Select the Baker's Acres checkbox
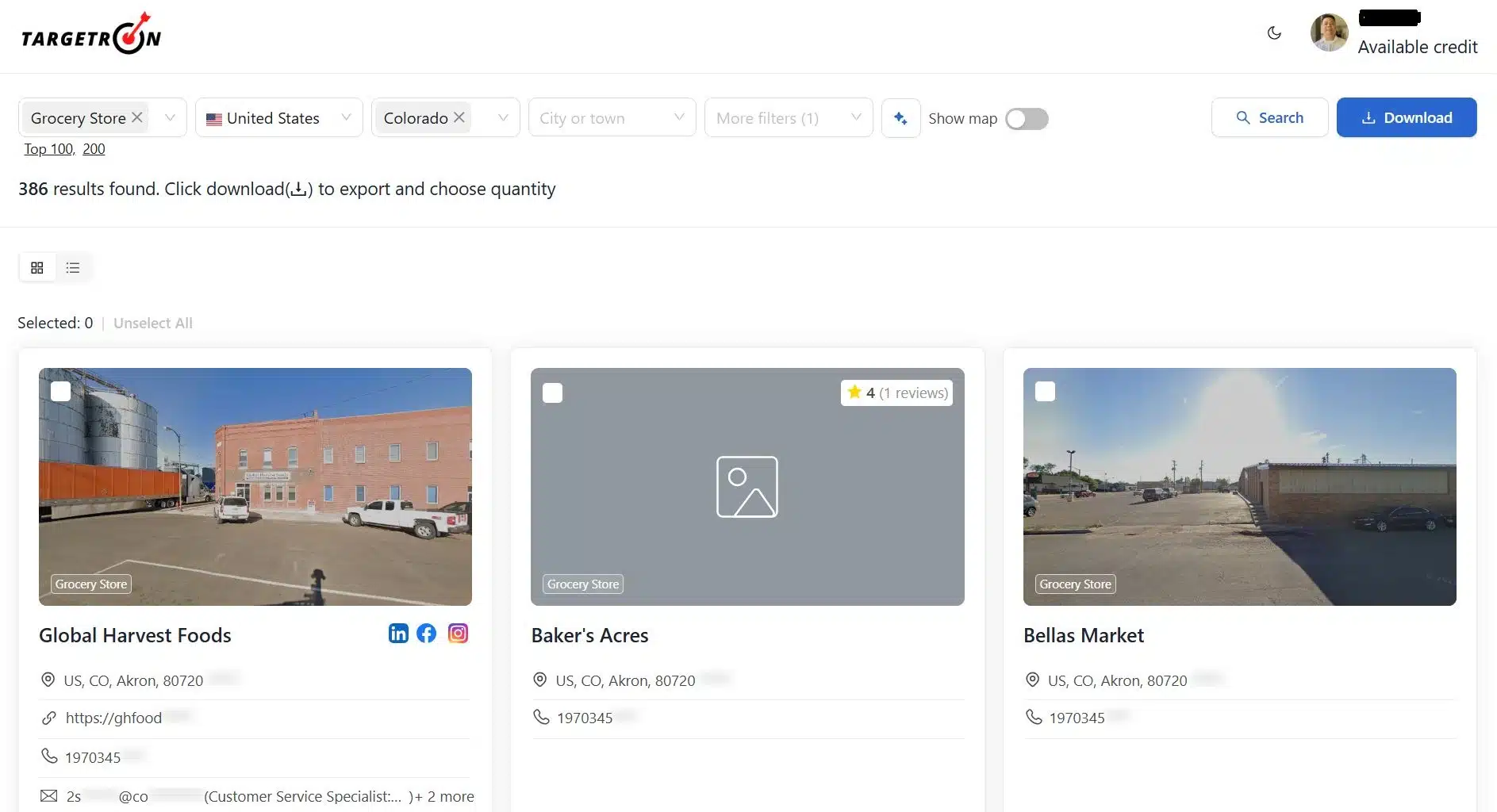This screenshot has height=812, width=1497. coord(553,393)
